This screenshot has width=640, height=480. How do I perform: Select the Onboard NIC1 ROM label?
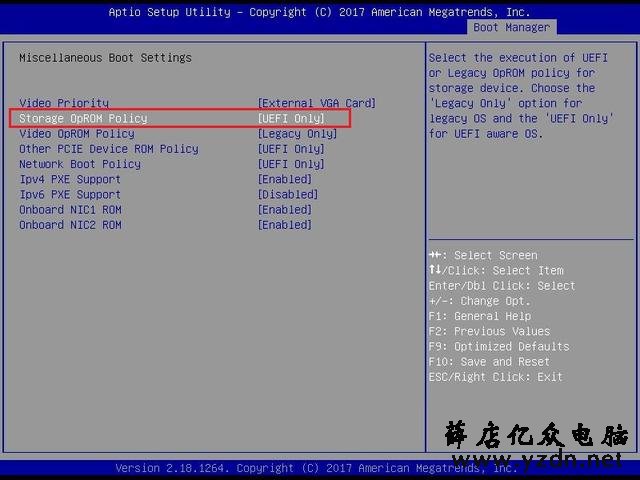(70, 210)
